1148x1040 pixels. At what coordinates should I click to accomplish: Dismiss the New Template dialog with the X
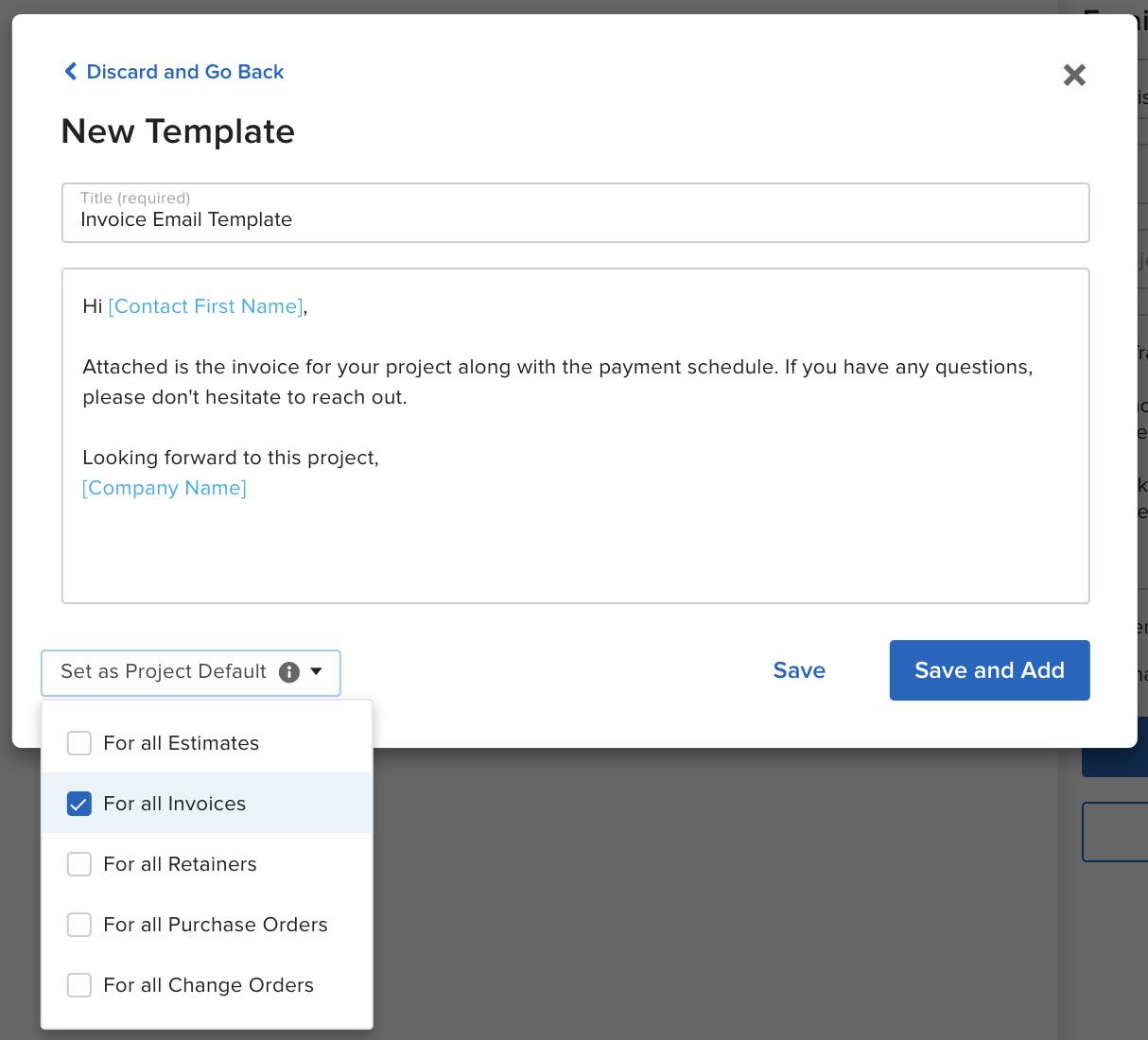pyautogui.click(x=1074, y=75)
